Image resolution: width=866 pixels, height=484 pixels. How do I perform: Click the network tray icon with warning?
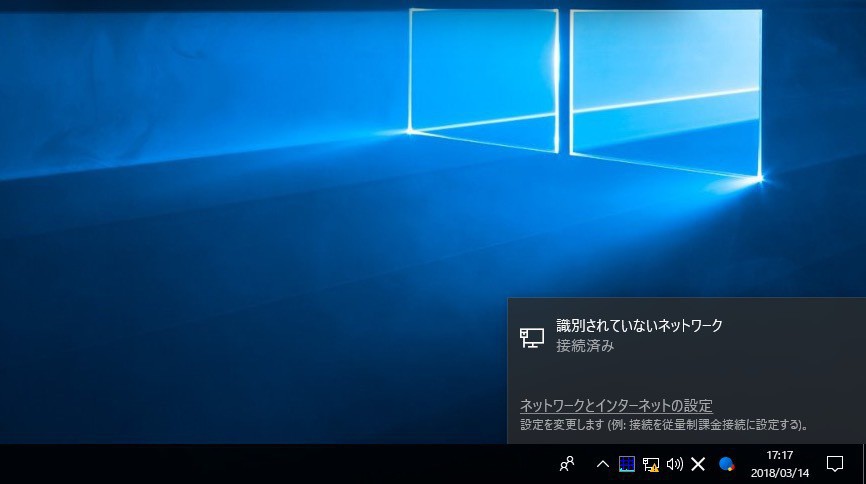pos(651,465)
